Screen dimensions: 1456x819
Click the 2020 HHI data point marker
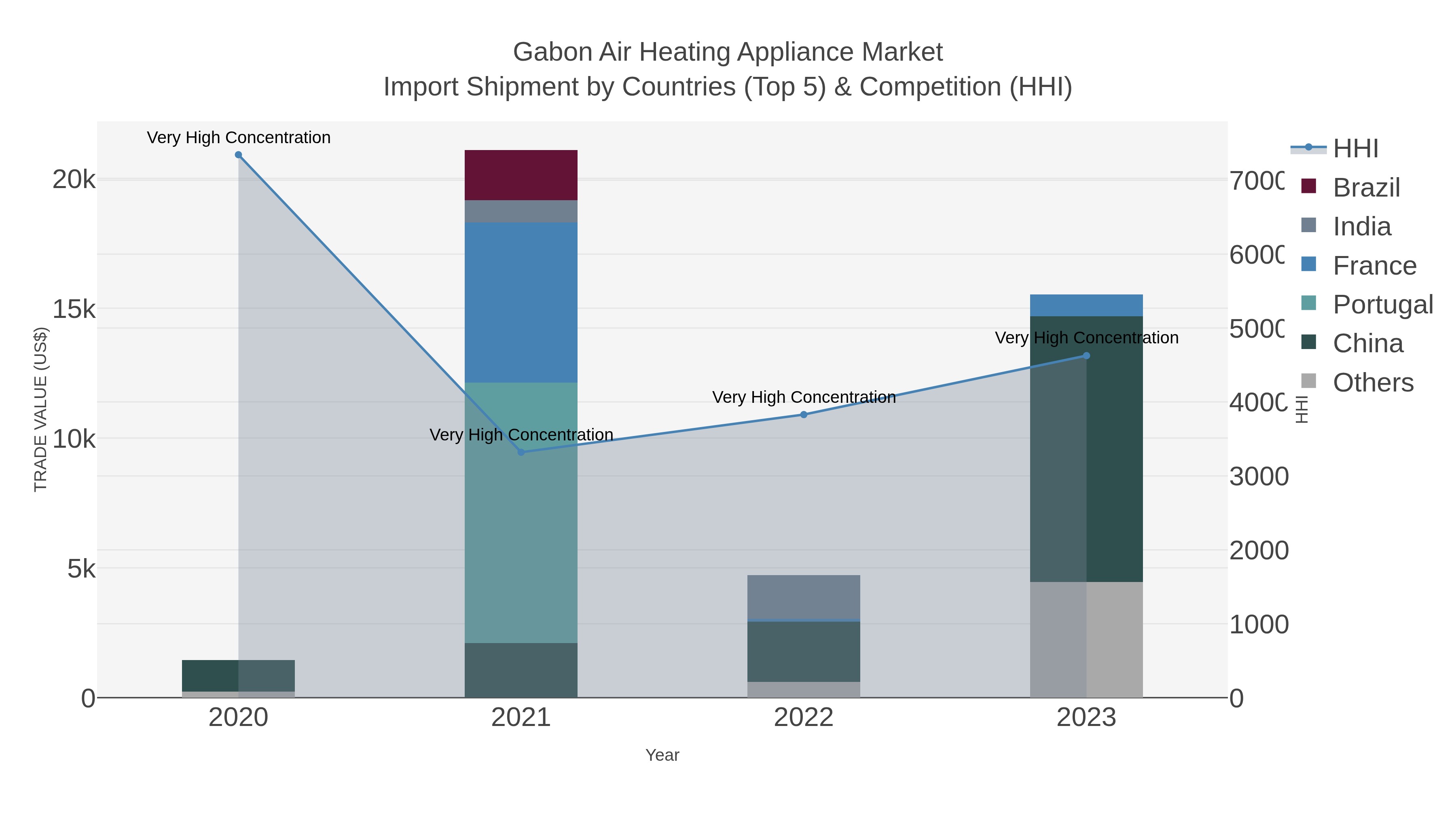[239, 155]
